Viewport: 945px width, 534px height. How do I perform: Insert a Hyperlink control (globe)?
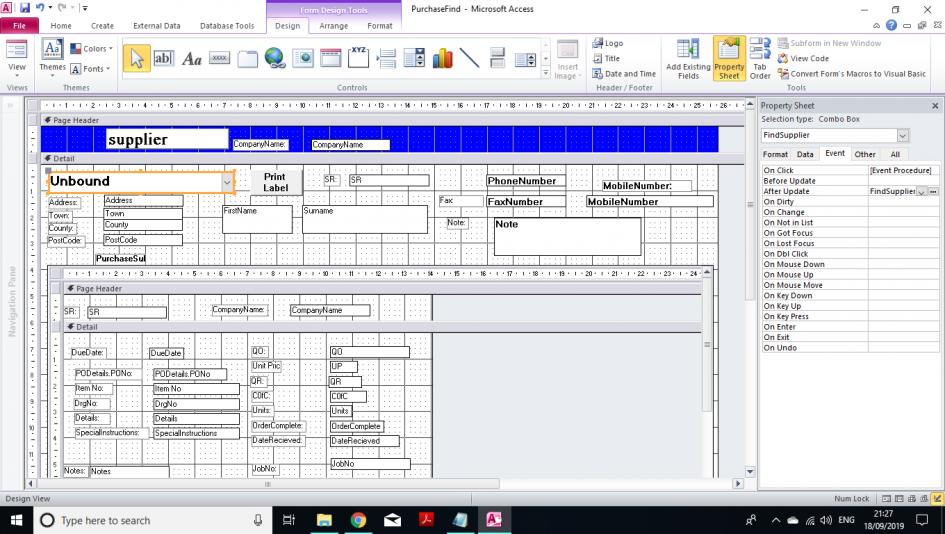pyautogui.click(x=275, y=58)
